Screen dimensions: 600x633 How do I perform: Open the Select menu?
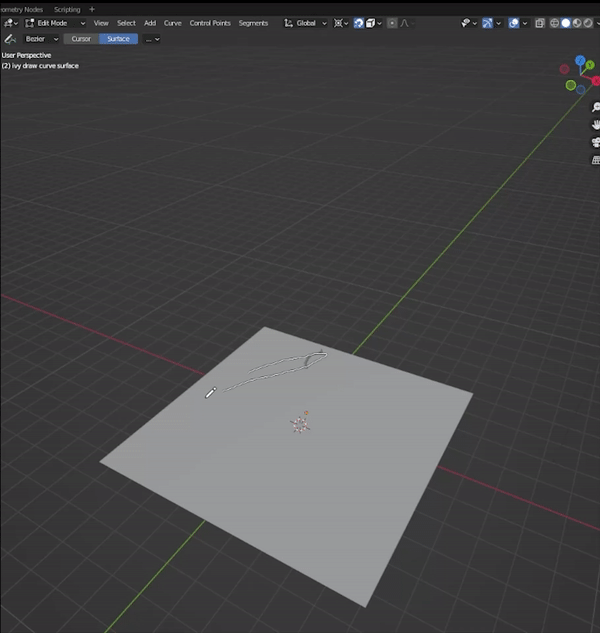[x=126, y=23]
